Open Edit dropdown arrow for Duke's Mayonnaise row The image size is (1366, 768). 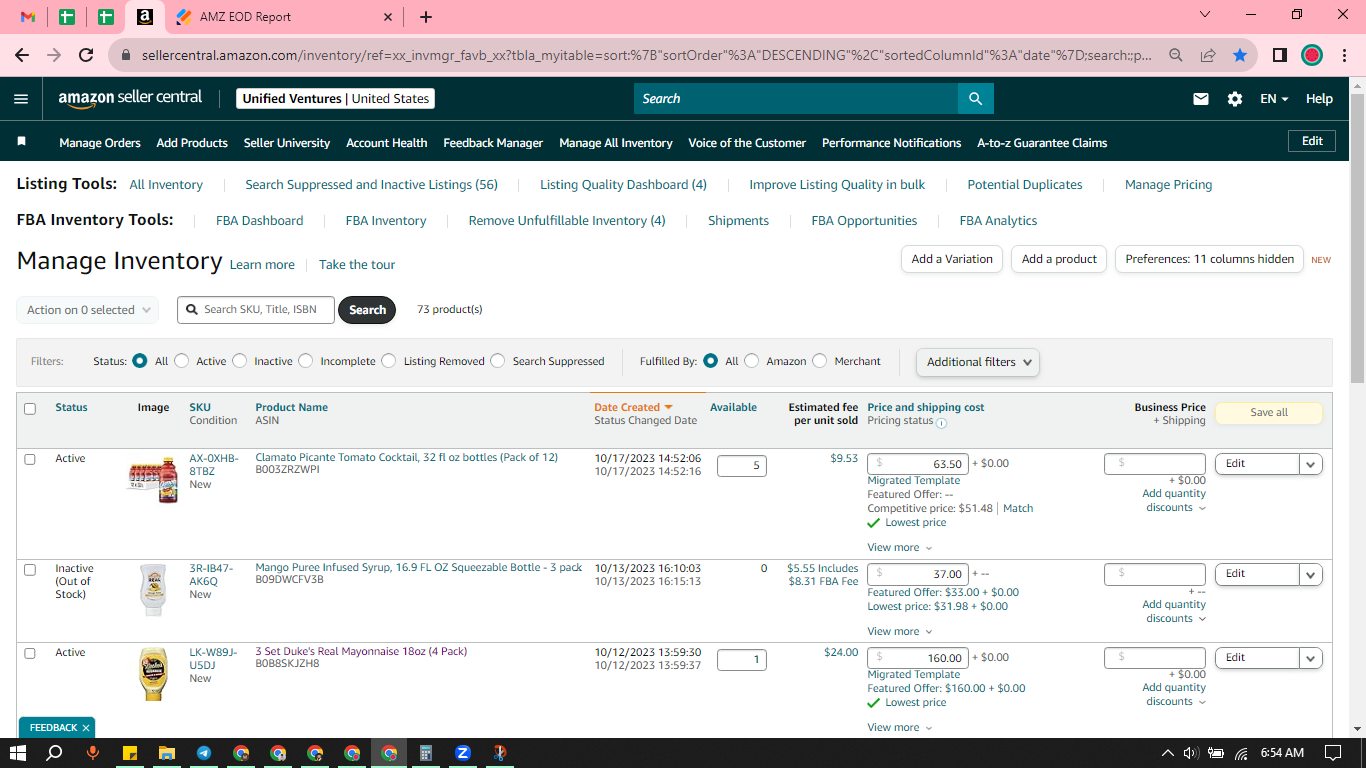click(x=1311, y=658)
